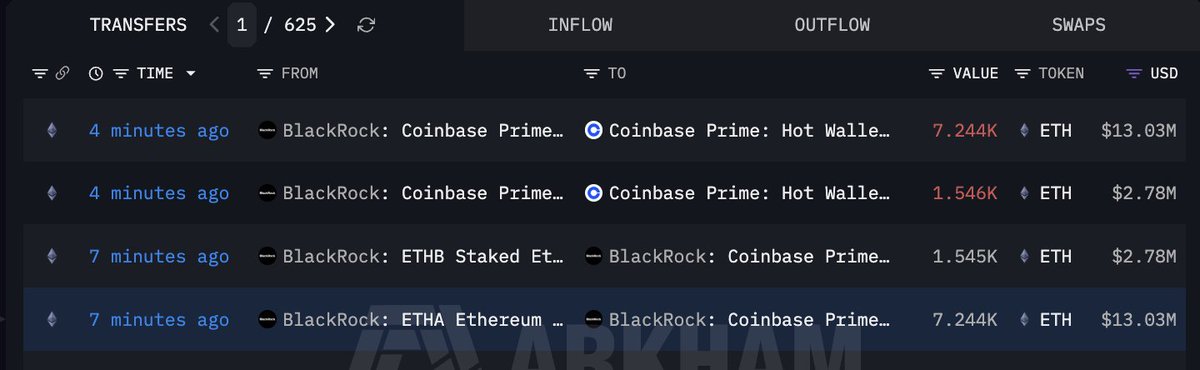Open the chain filter icon in header
The width and height of the screenshot is (1200, 370).
click(x=40, y=74)
